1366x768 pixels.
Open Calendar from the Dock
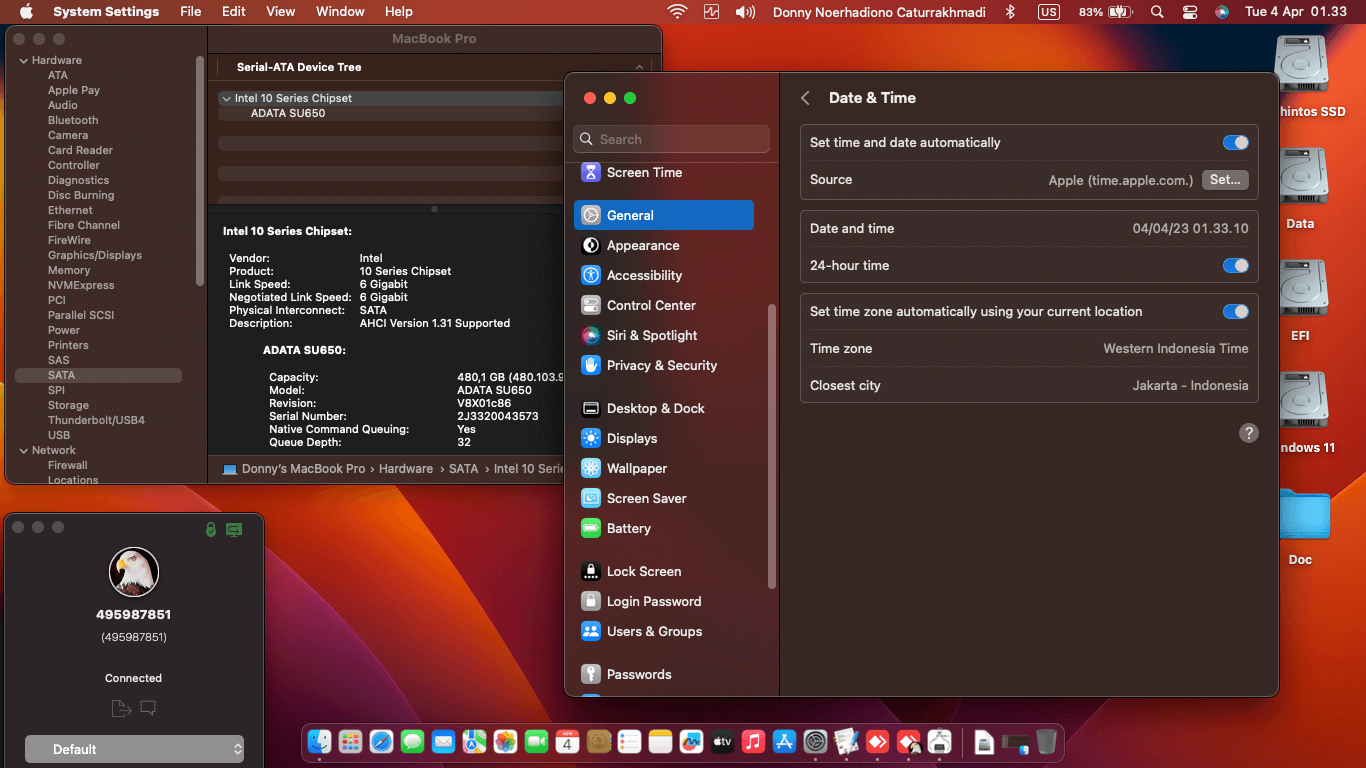(567, 741)
